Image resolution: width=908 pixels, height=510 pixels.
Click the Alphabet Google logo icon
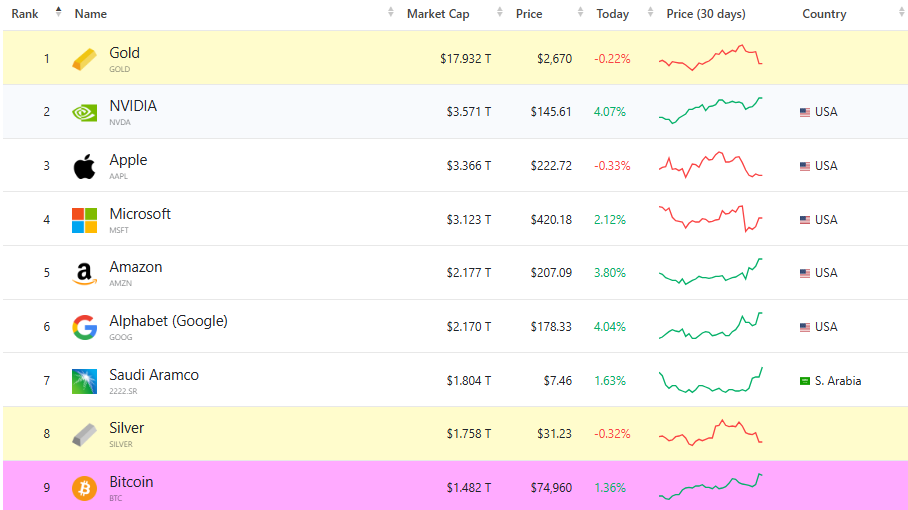pos(85,327)
